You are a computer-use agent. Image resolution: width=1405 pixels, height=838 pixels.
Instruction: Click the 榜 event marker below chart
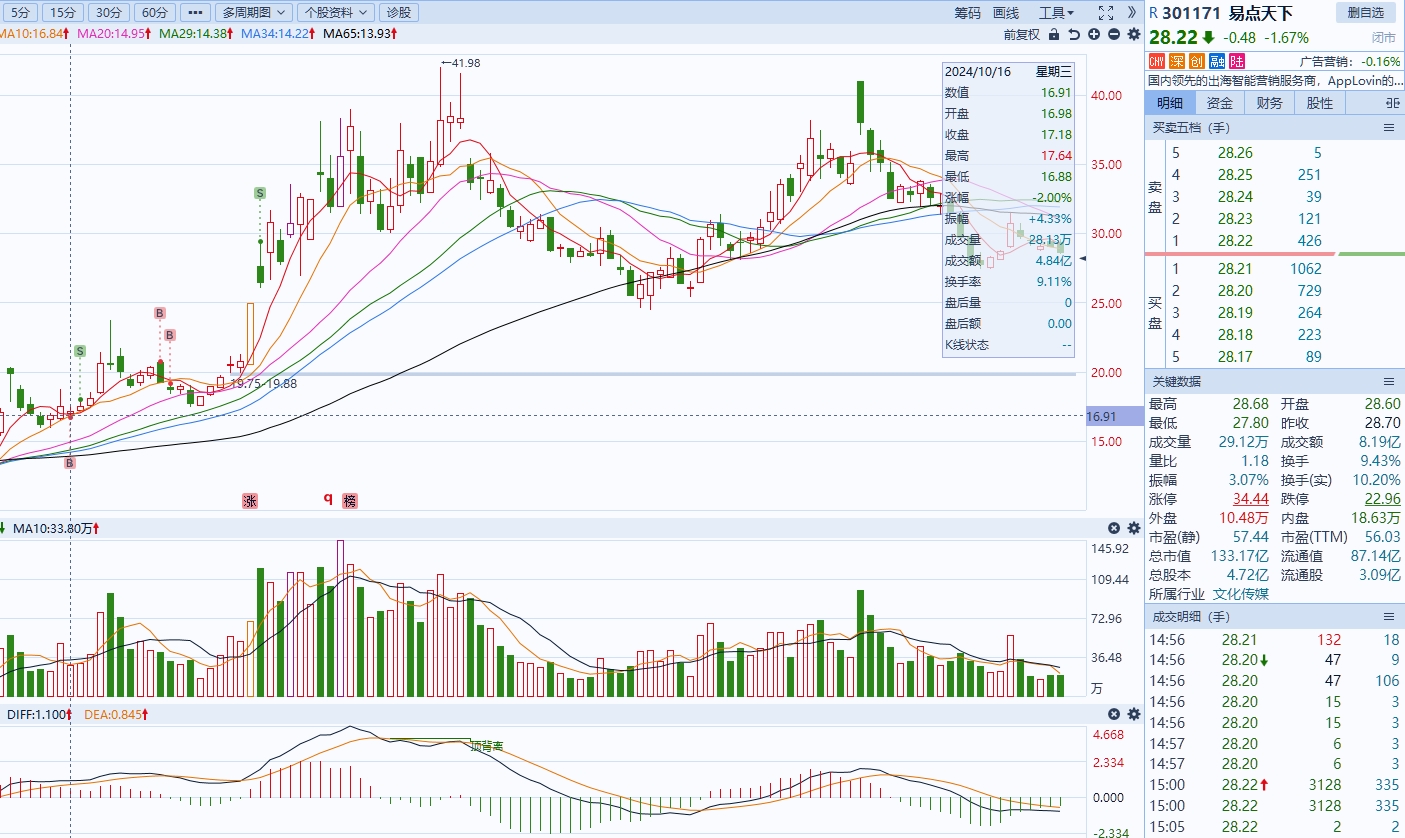pos(349,501)
